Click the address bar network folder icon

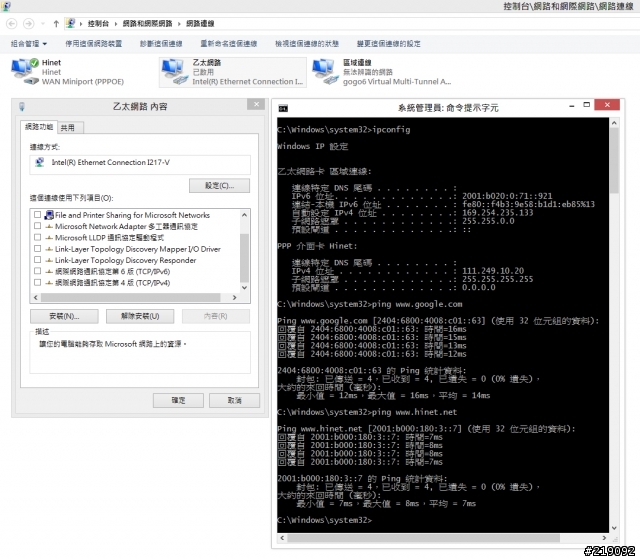[x=70, y=23]
